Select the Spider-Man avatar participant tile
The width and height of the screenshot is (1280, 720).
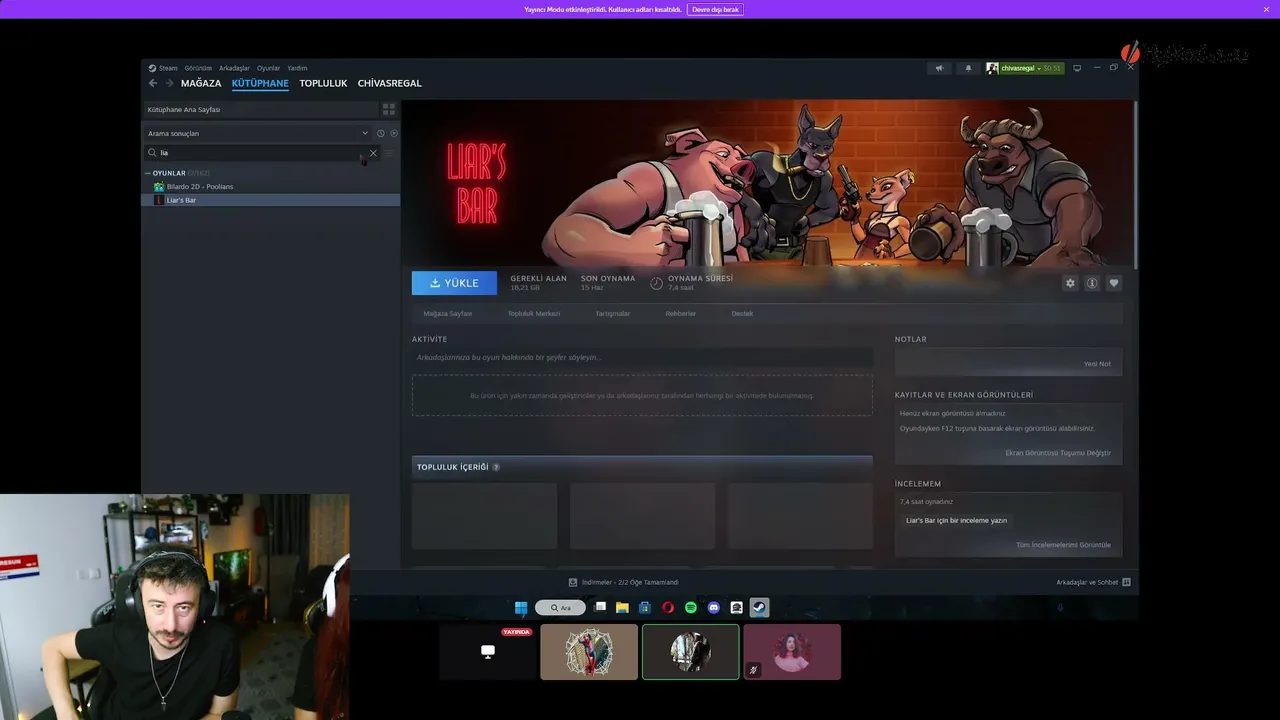coord(589,652)
